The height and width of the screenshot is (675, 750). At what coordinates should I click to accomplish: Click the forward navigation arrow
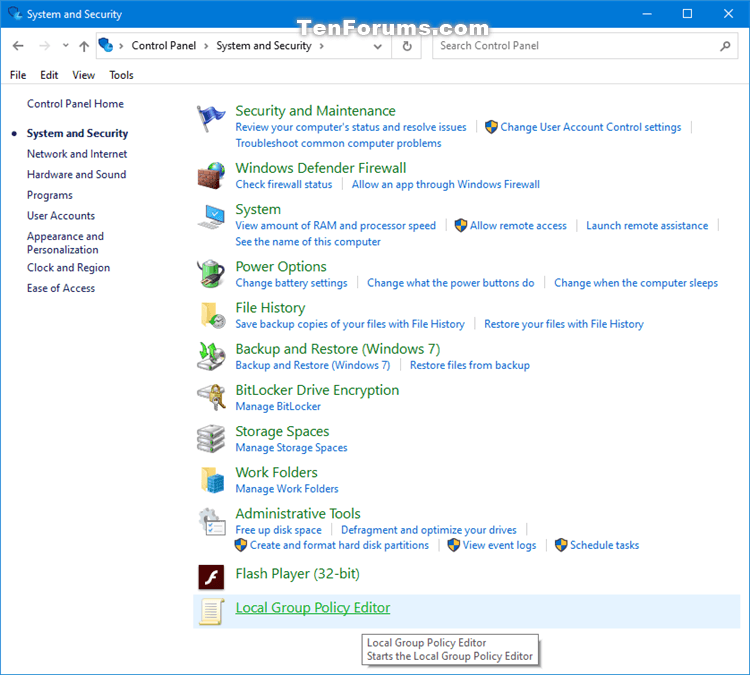point(44,46)
